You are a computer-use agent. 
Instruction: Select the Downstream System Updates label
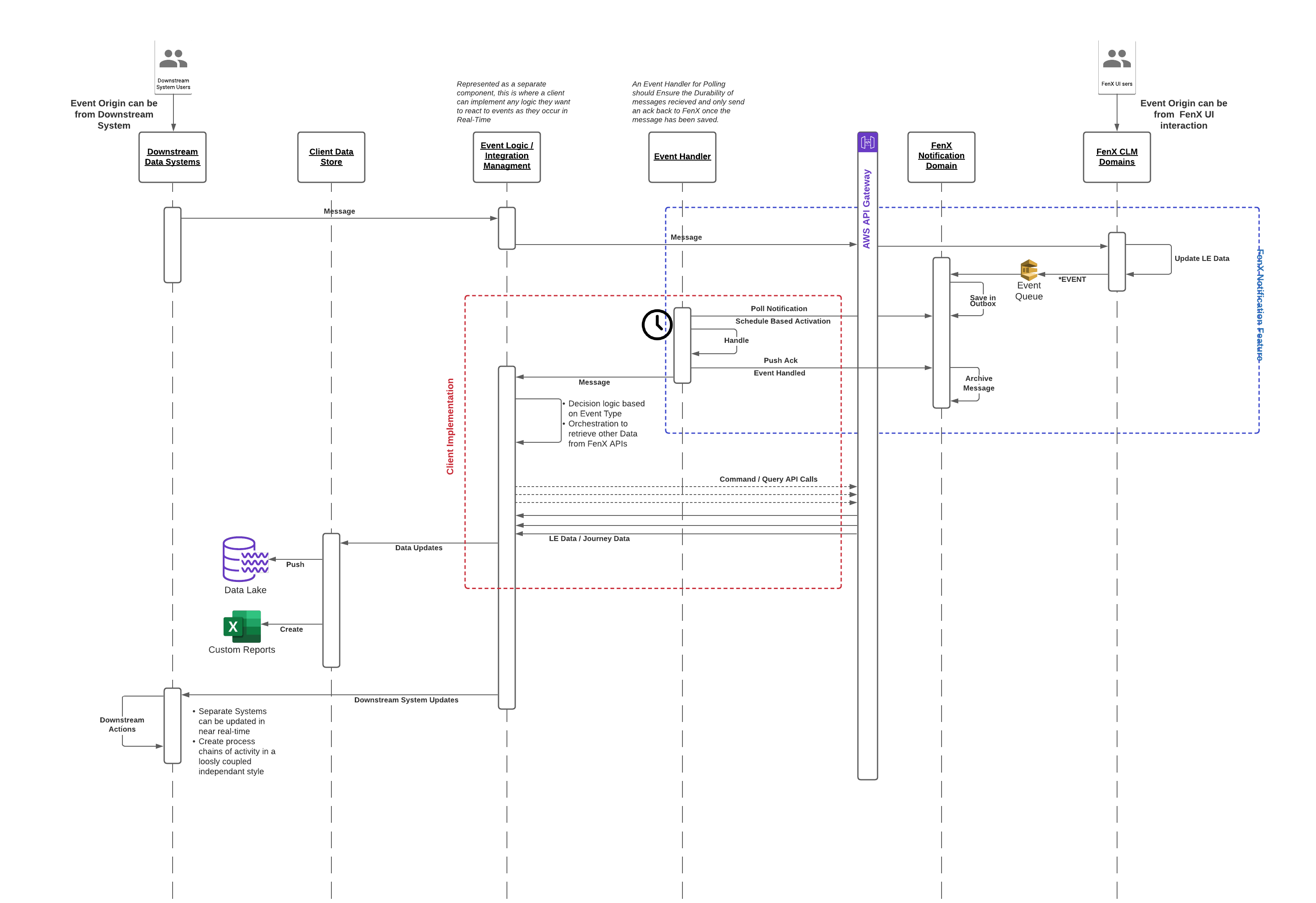[406, 700]
